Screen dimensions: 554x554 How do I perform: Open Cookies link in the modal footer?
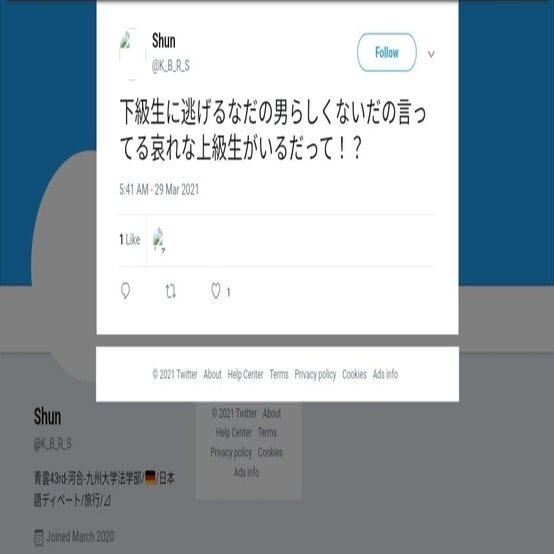pyautogui.click(x=354, y=374)
